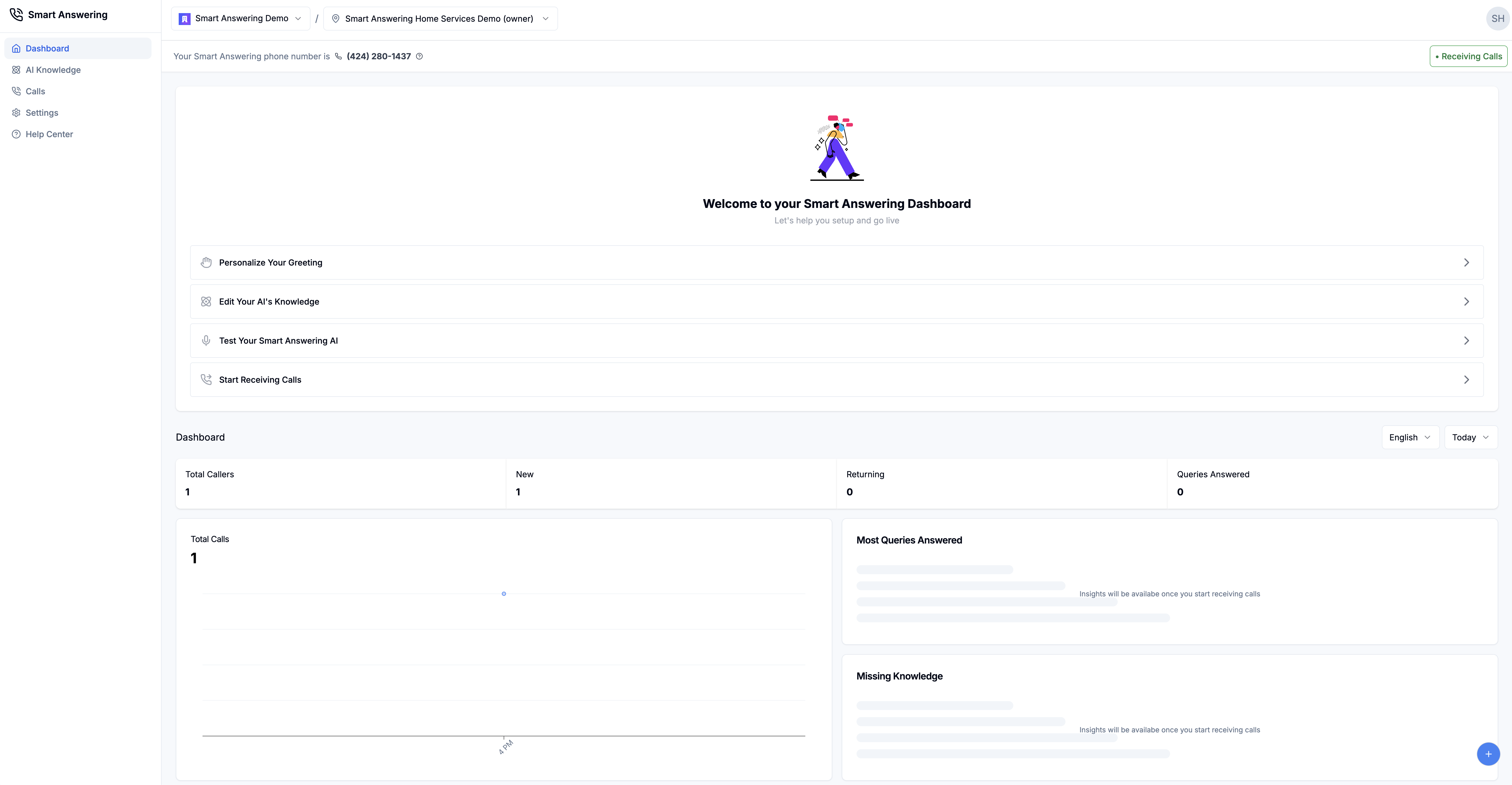1512x785 pixels.
Task: Click the phone number (424) 280-1437
Action: coord(379,56)
